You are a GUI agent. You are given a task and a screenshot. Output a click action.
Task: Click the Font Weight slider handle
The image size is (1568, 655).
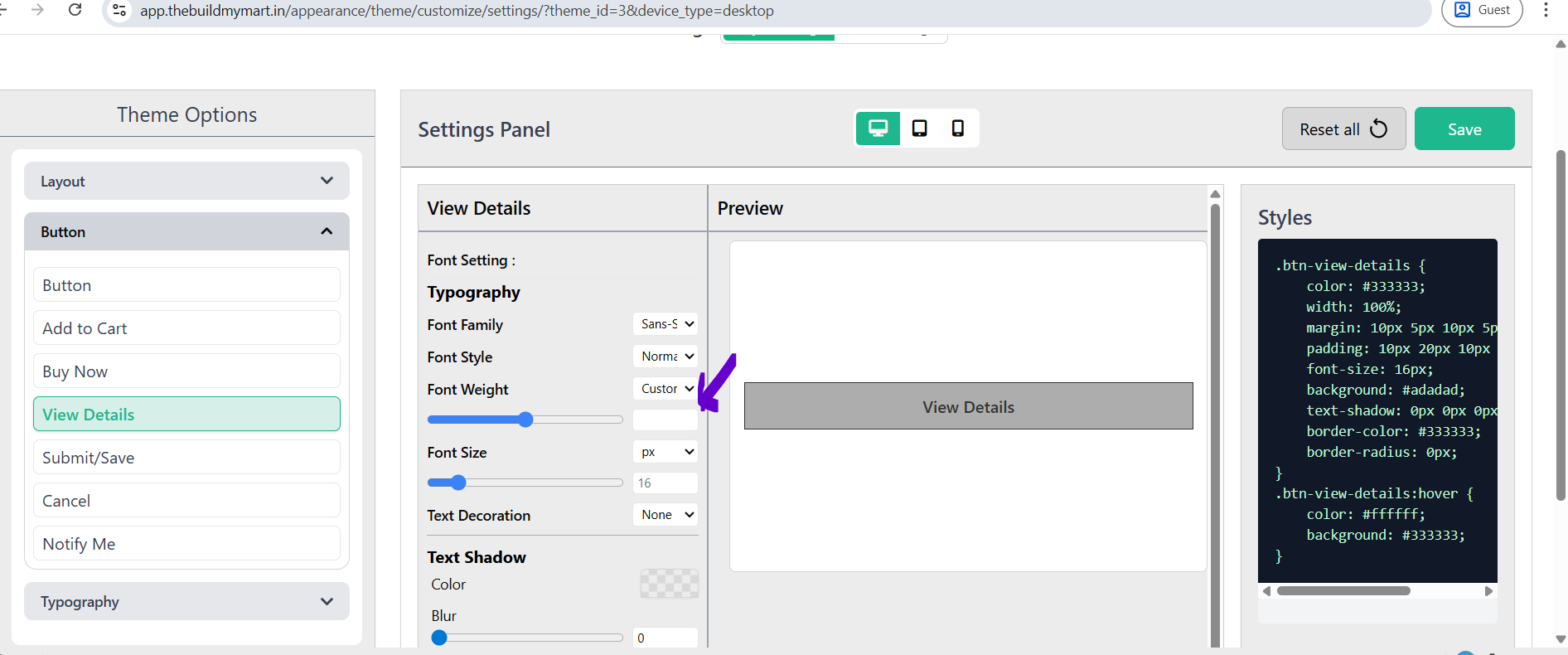[525, 420]
